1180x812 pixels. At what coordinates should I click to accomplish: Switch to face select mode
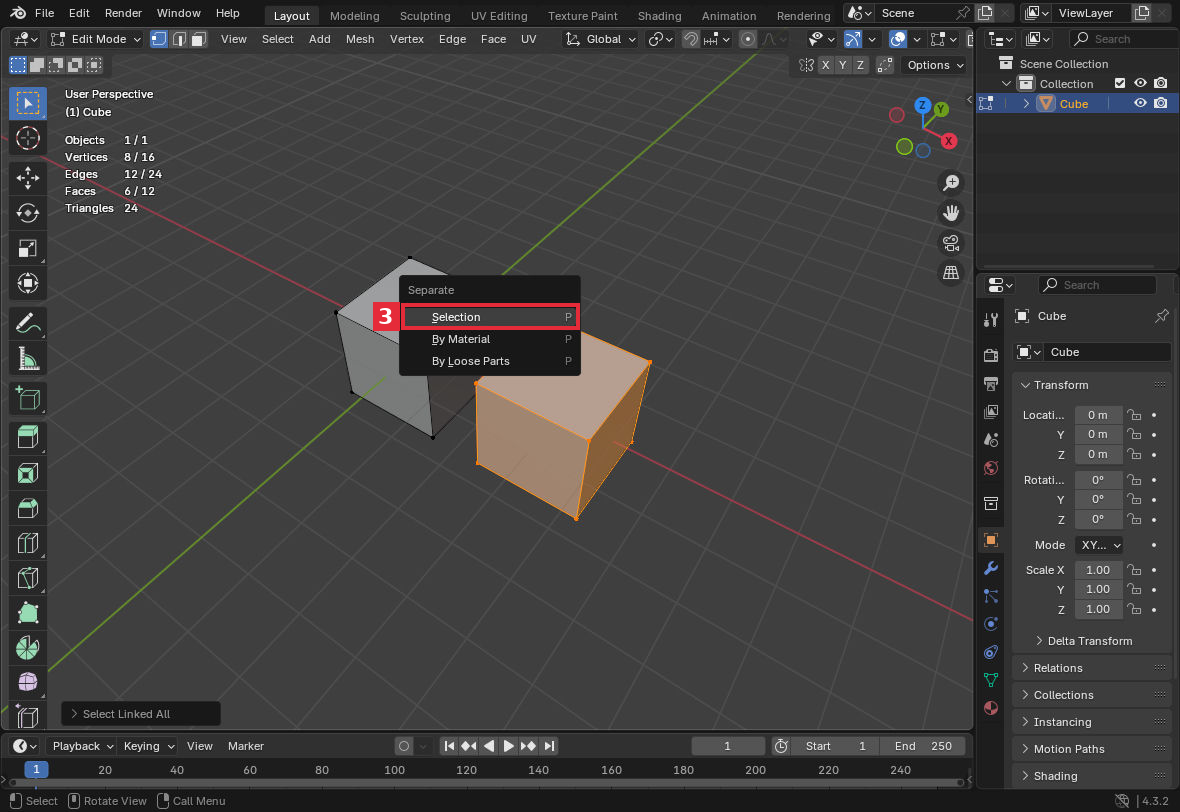click(x=199, y=39)
